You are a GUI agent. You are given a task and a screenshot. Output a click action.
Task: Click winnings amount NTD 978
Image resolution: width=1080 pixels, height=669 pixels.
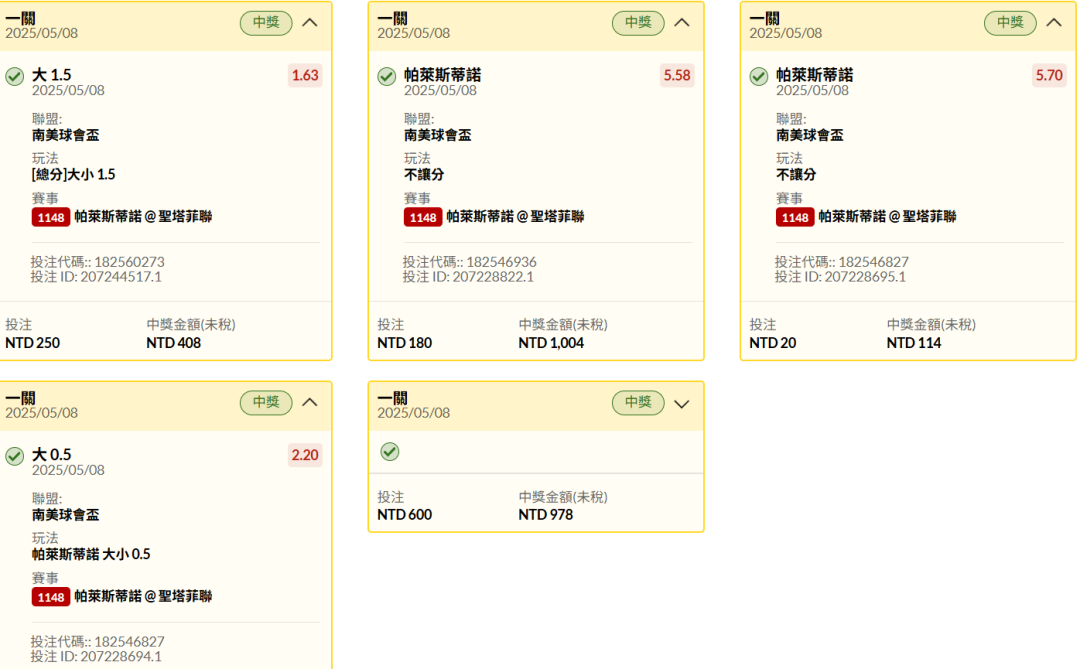pyautogui.click(x=546, y=515)
